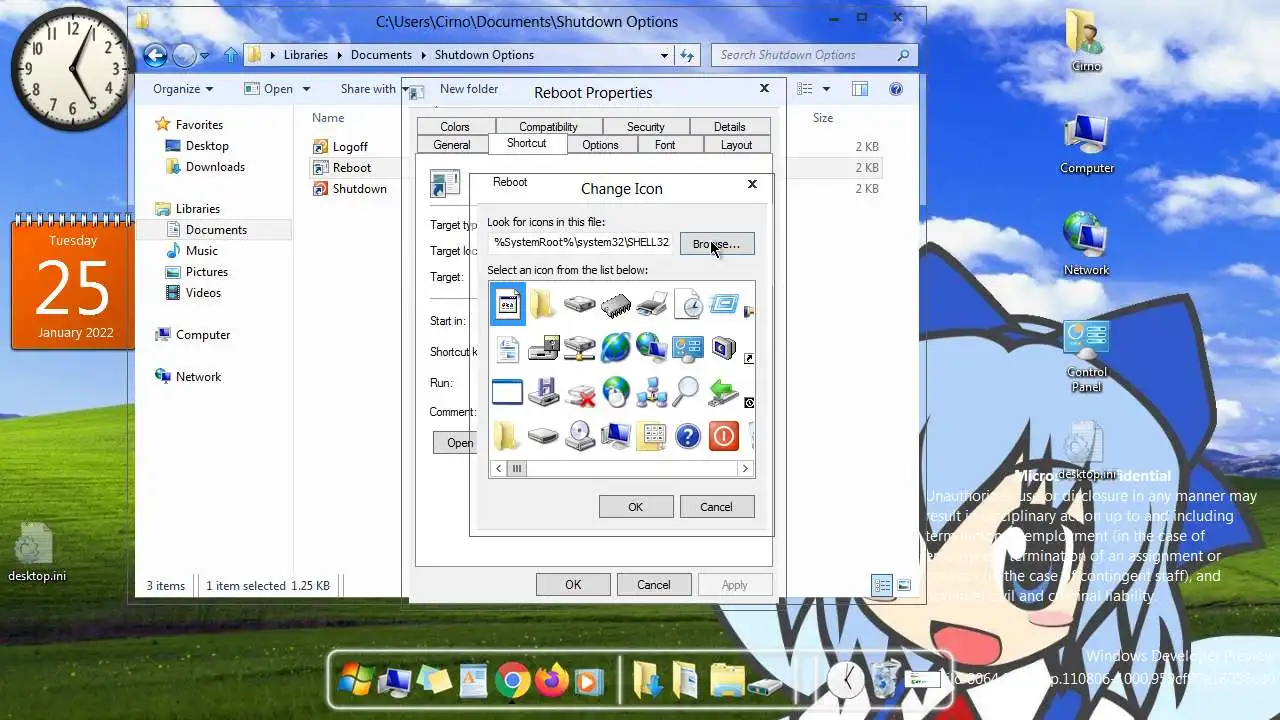Select the network drive with red X
This screenshot has height=720, width=1280.
pyautogui.click(x=580, y=392)
